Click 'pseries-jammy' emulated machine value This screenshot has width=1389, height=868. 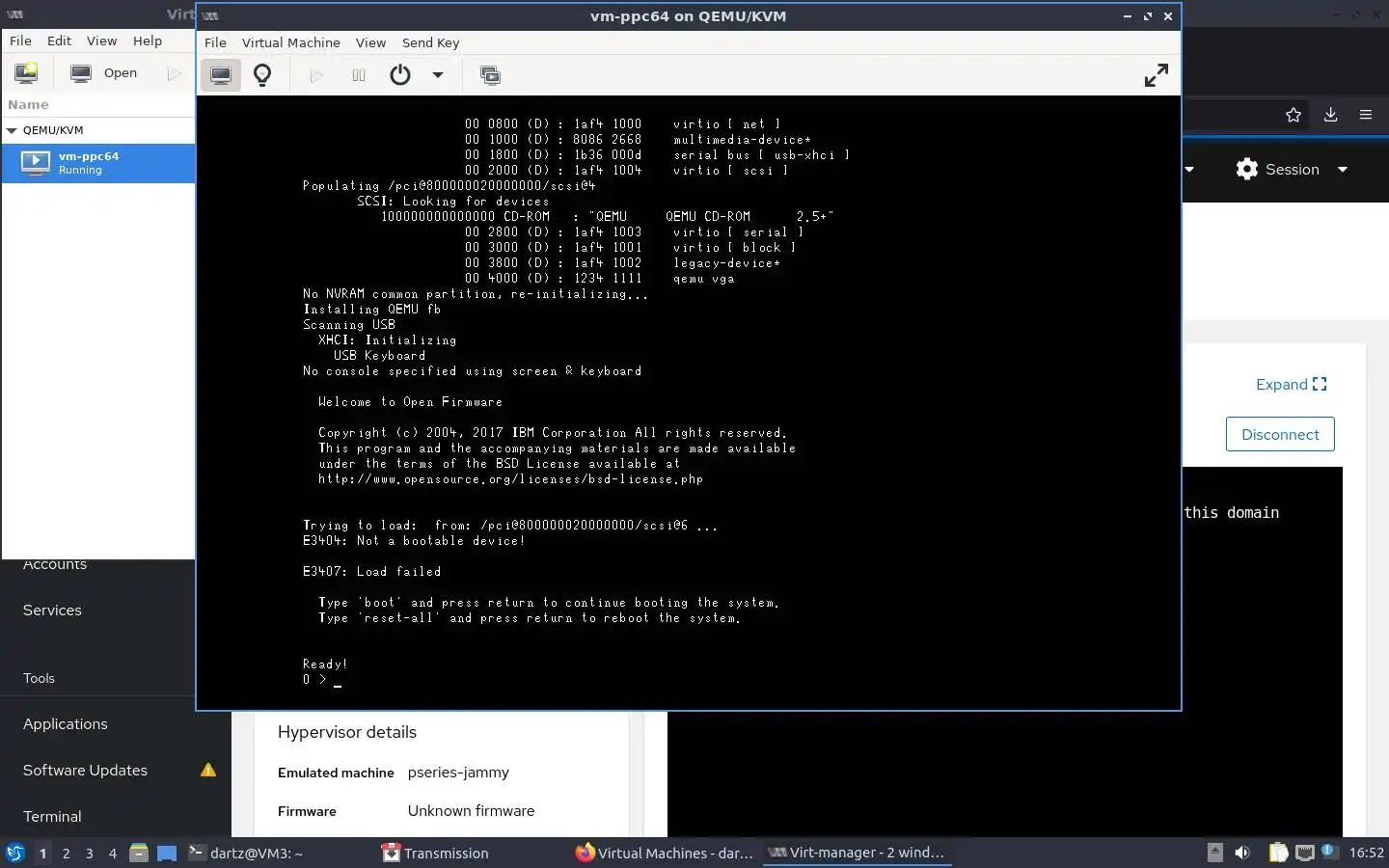click(x=458, y=773)
